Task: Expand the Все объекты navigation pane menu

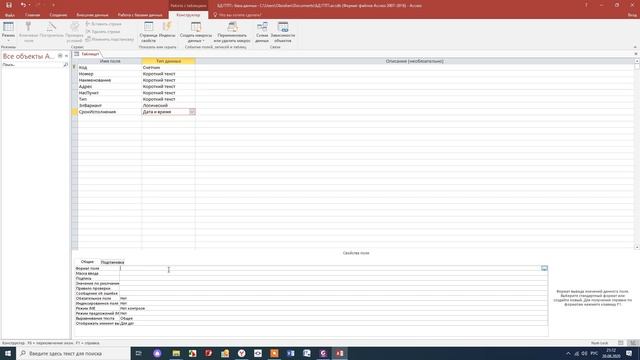Action: (x=60, y=56)
